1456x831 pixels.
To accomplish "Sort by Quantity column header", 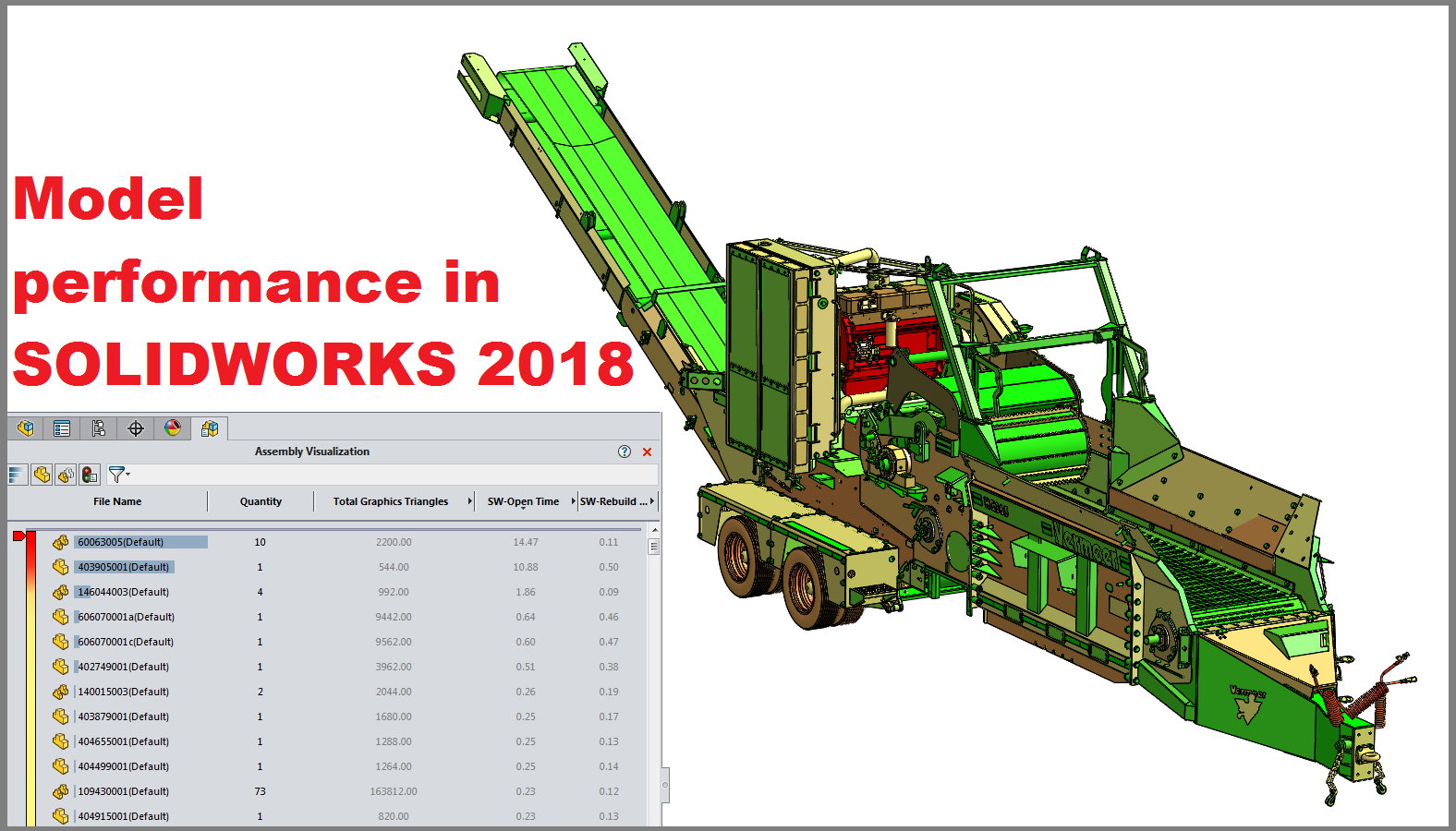I will click(x=261, y=501).
